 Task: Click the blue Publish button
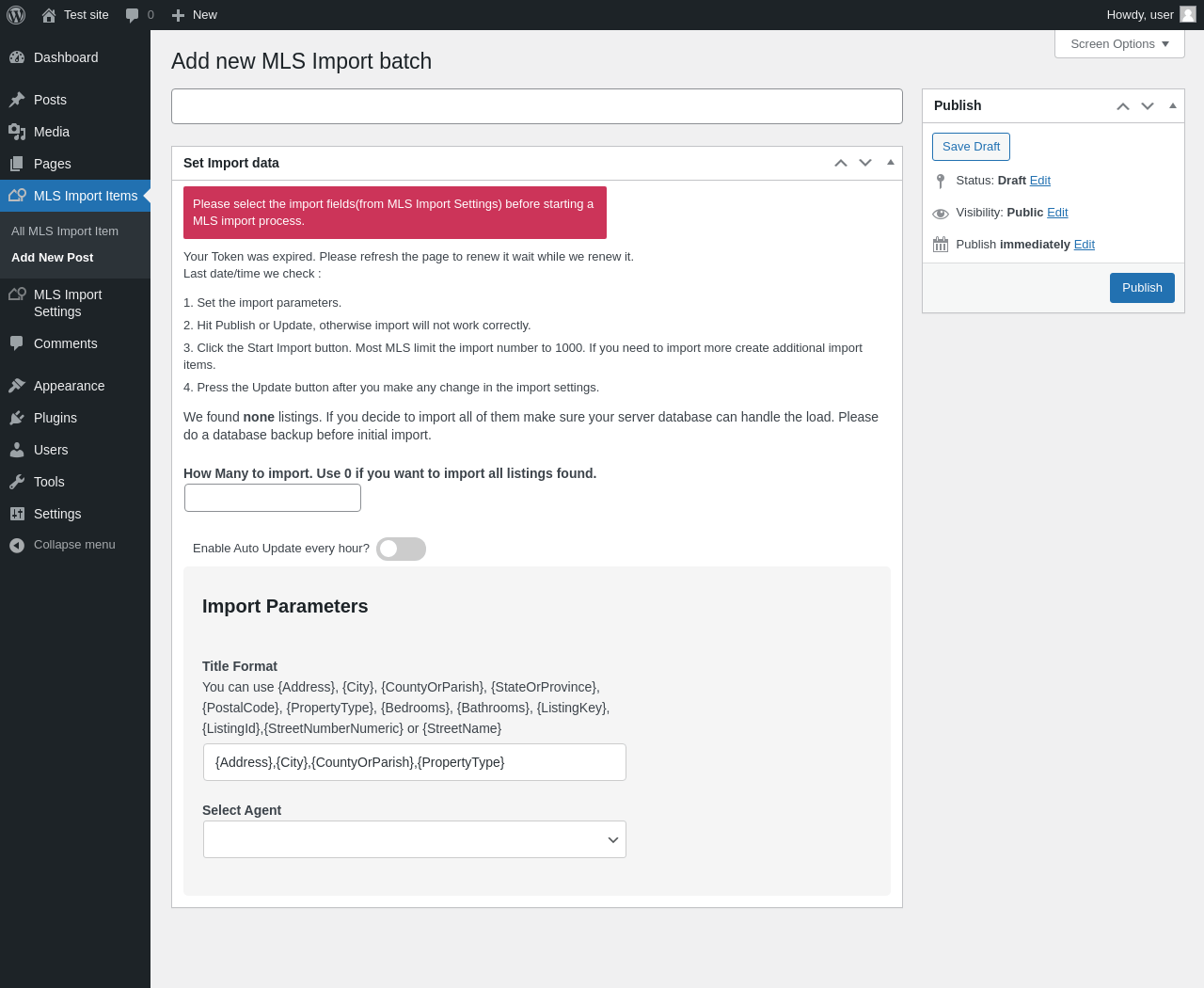pos(1142,288)
